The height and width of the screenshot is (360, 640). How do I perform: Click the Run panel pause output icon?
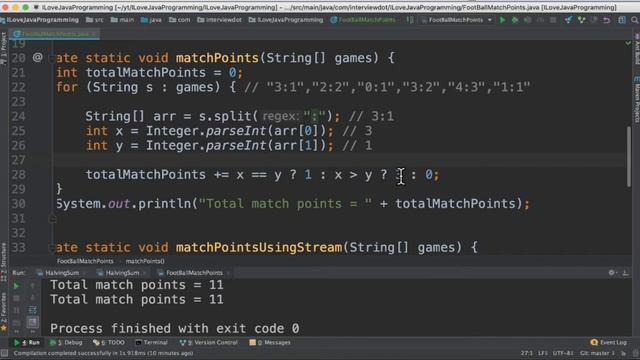pos(16,310)
